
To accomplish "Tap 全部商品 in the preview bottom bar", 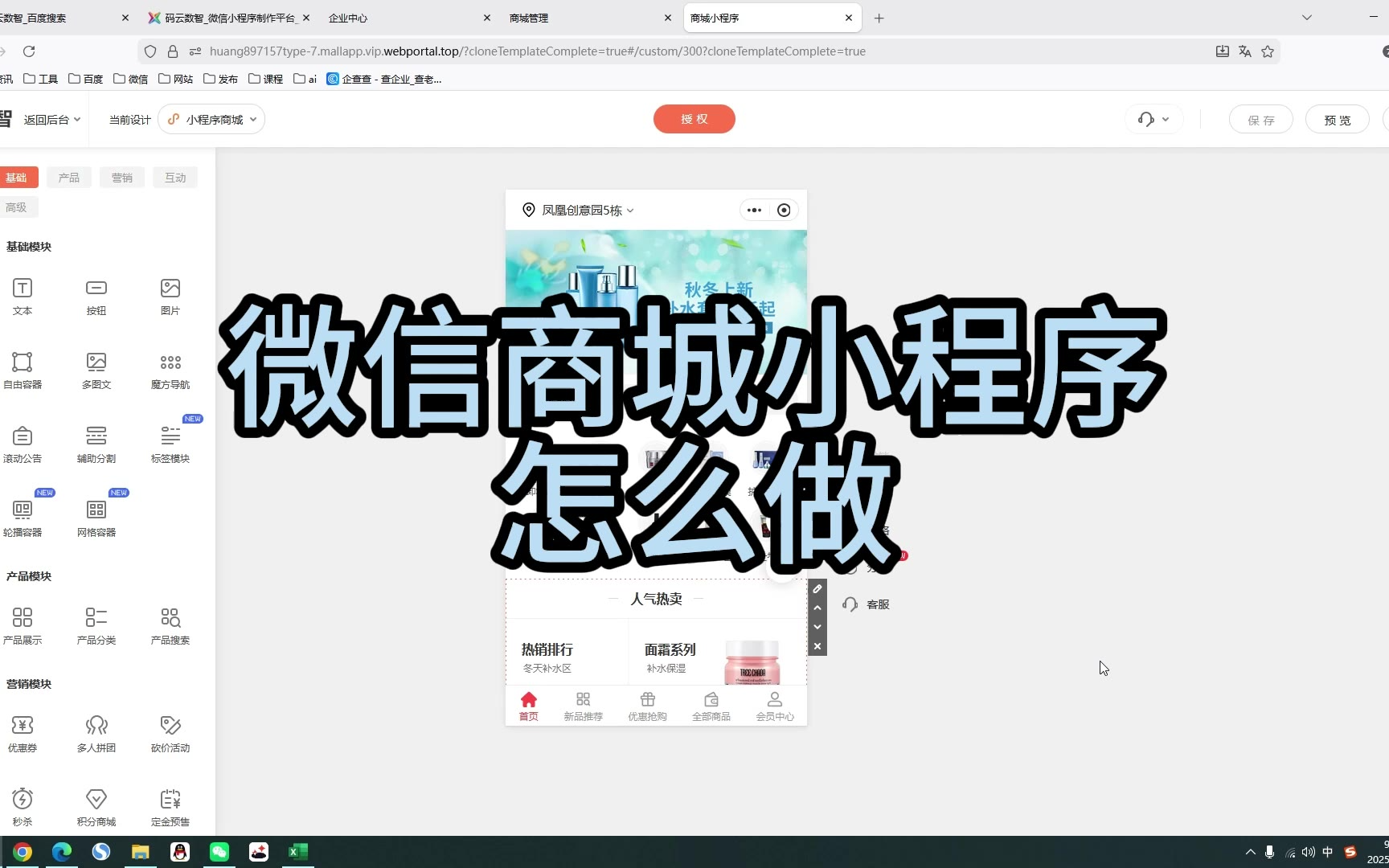I will (x=711, y=706).
